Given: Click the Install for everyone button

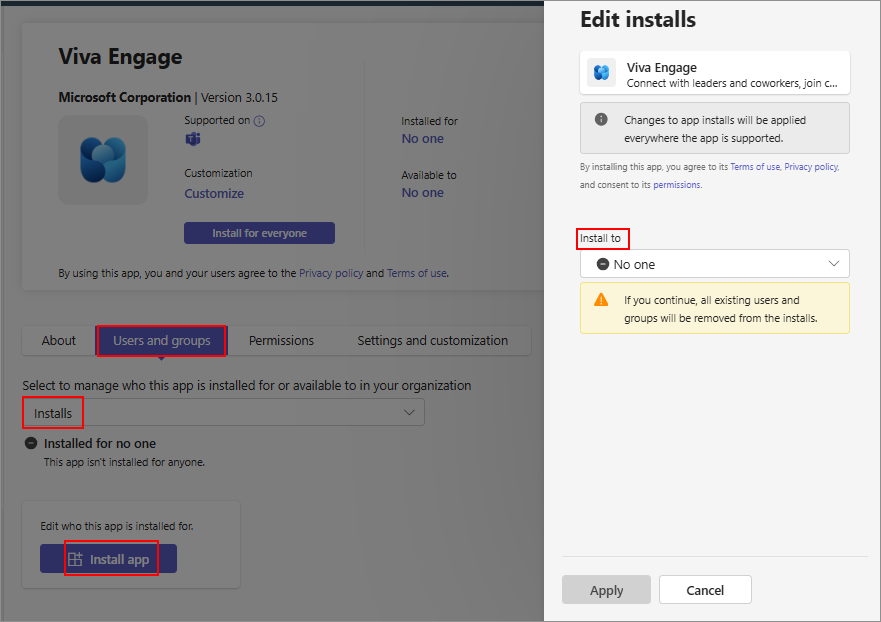Looking at the screenshot, I should pos(260,233).
